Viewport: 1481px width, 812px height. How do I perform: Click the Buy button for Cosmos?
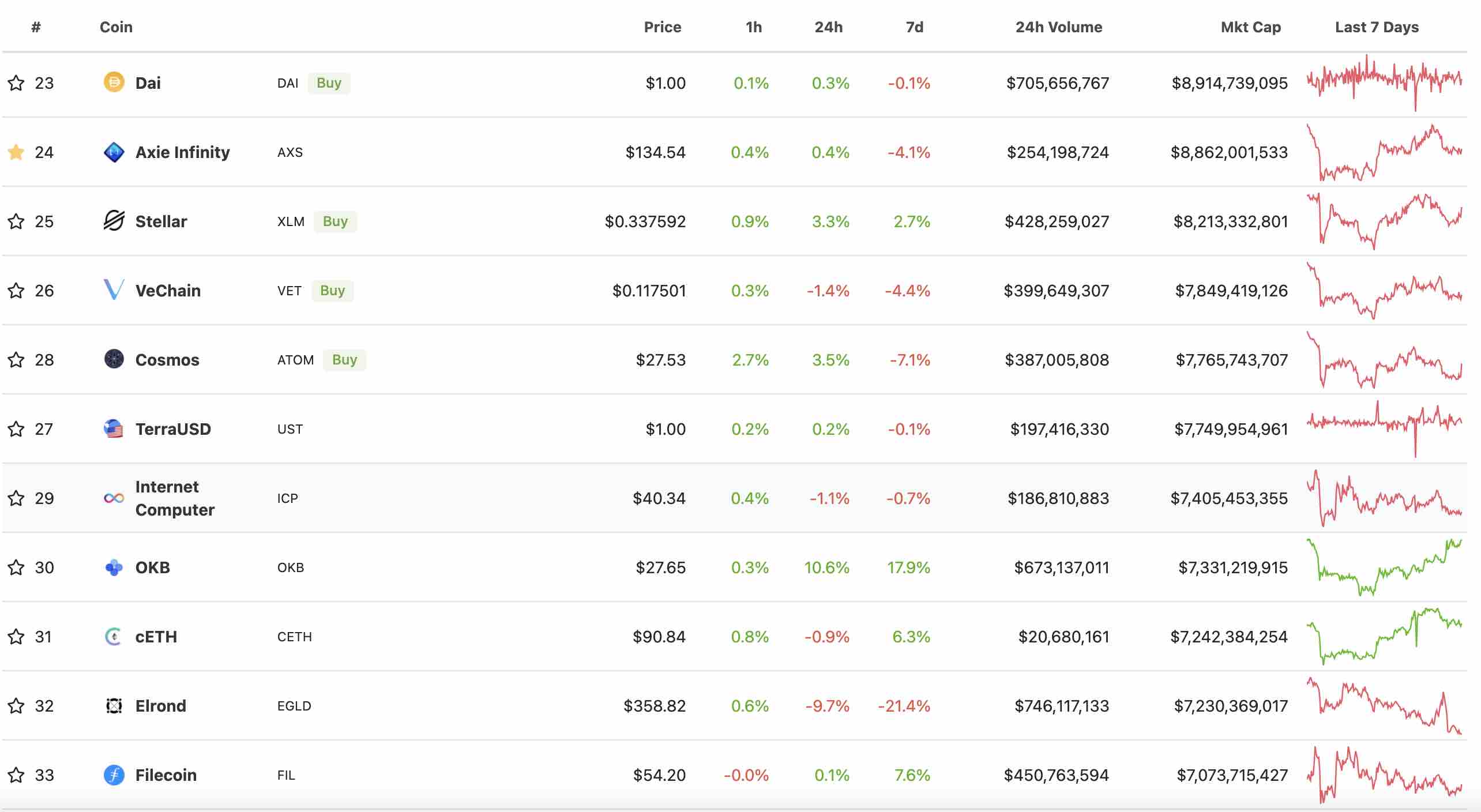(x=344, y=359)
